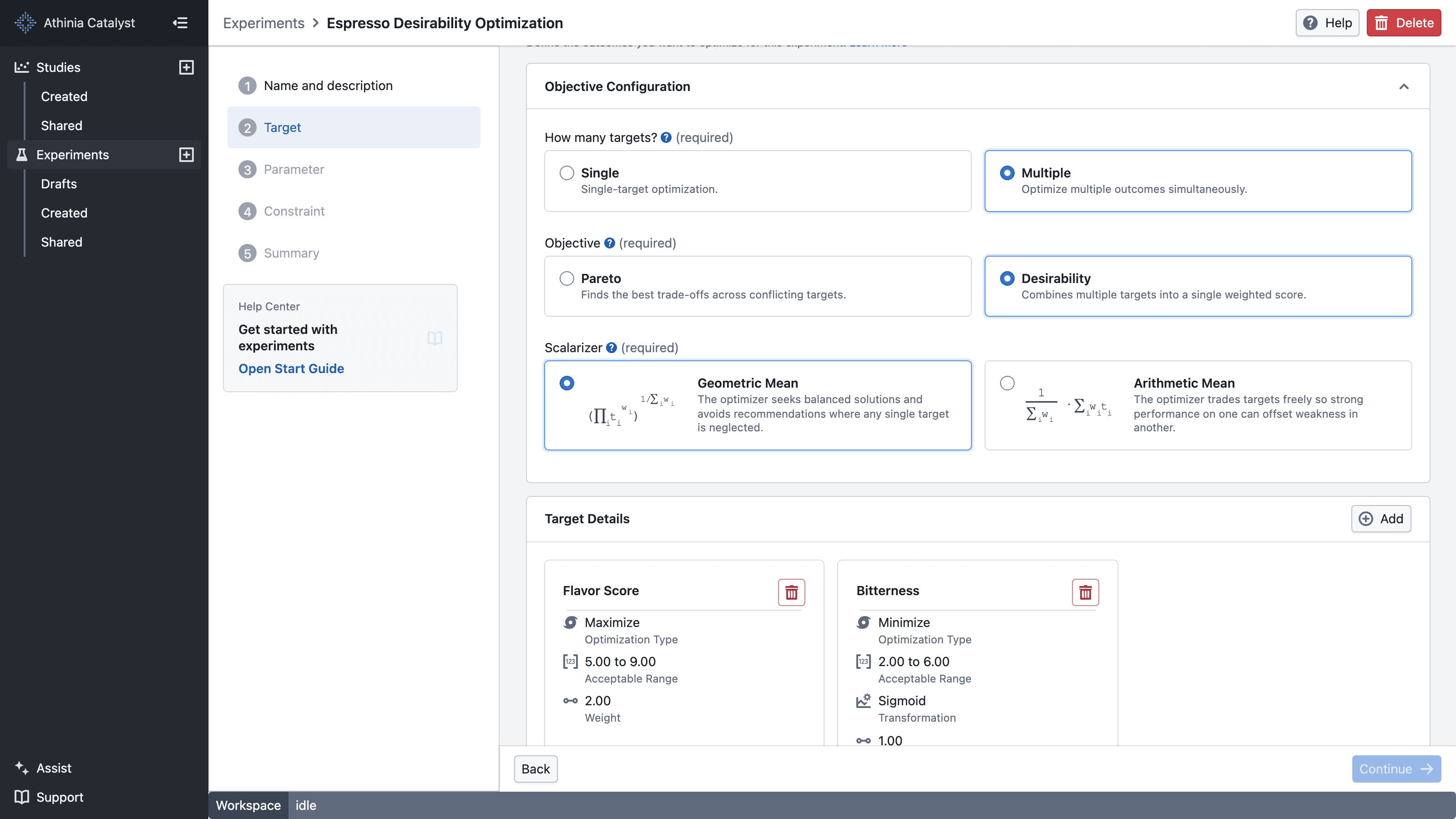
Task: Click the Bitterness weight icon
Action: point(864,740)
